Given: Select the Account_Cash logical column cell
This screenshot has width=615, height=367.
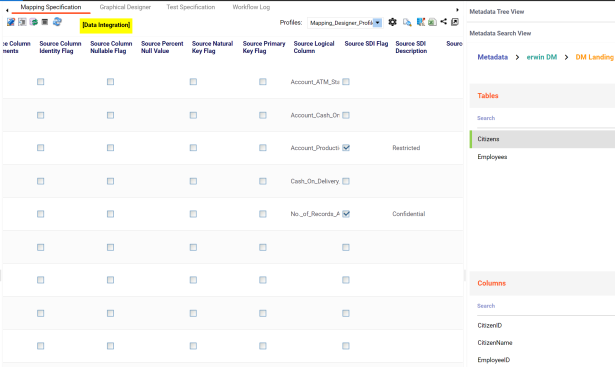Looking at the screenshot, I should point(315,115).
